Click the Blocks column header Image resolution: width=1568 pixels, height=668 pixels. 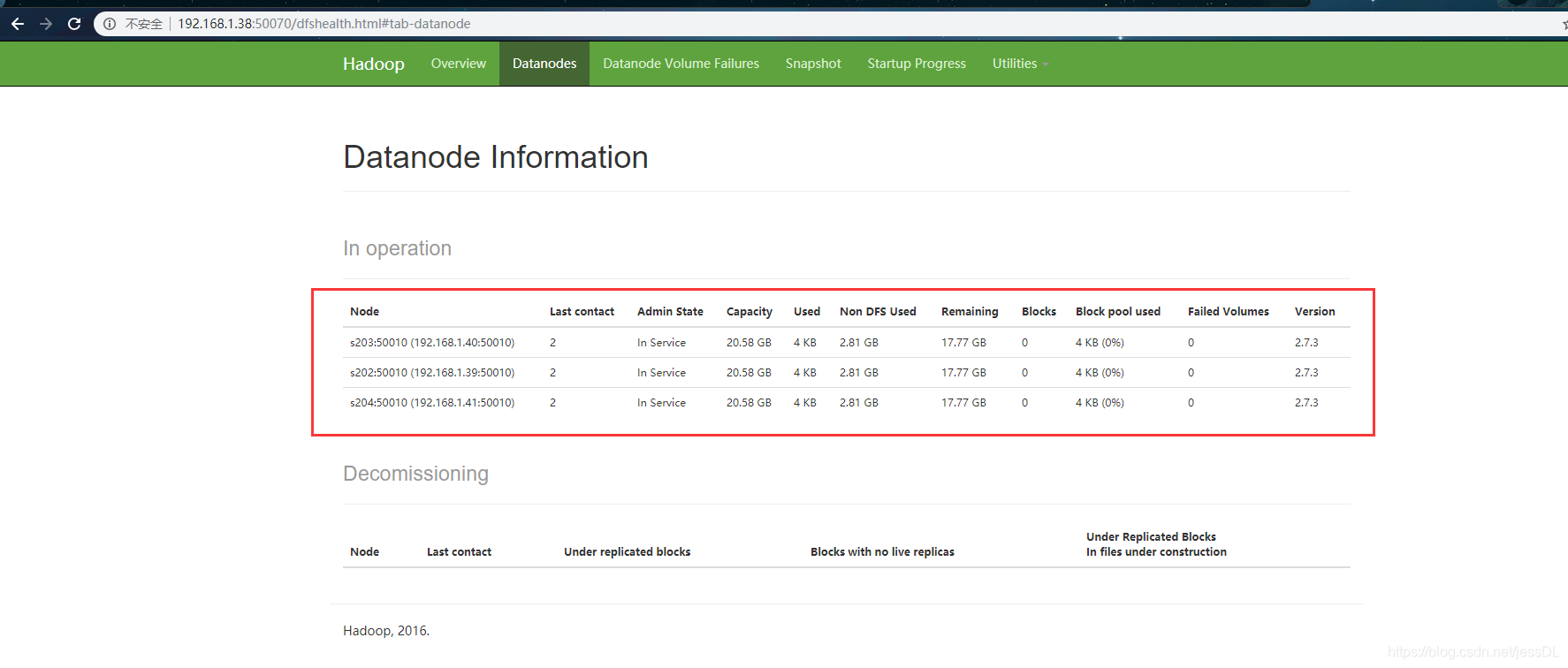(1039, 312)
